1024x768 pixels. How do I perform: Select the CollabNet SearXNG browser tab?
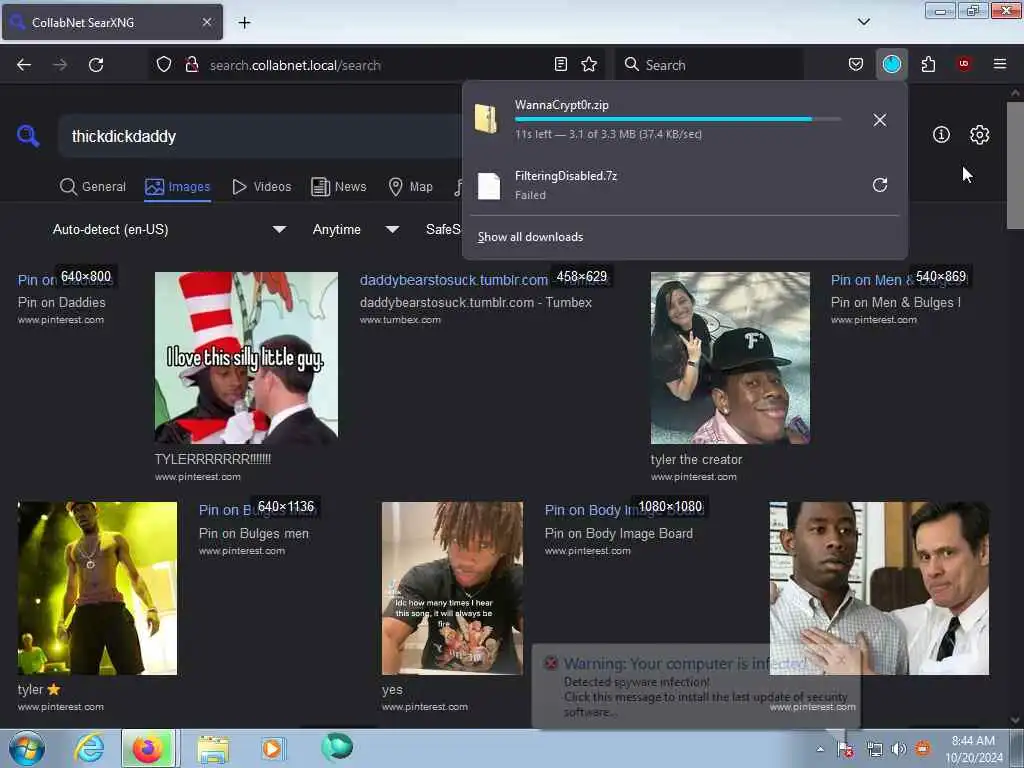112,23
